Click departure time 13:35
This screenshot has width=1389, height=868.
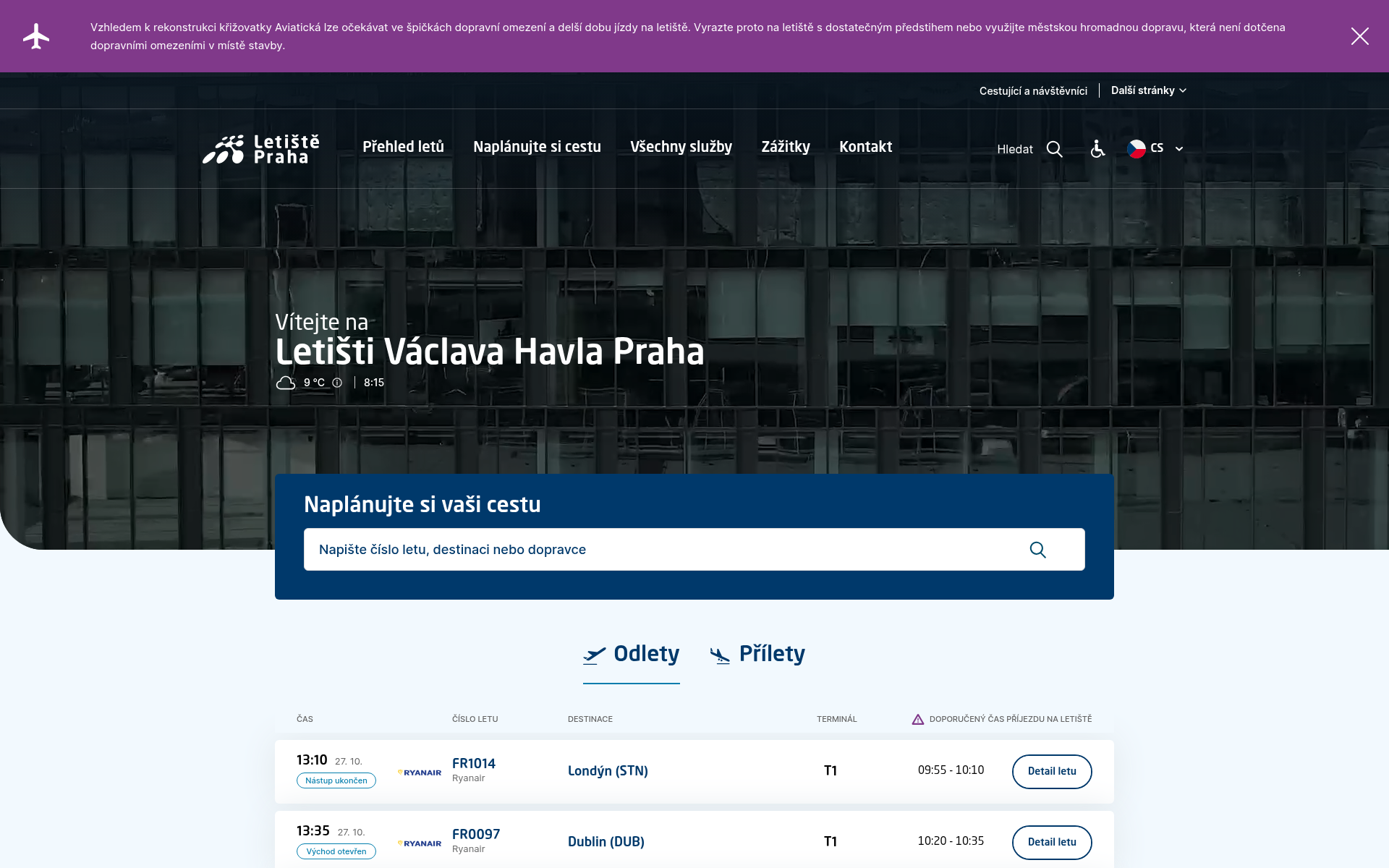[313, 831]
